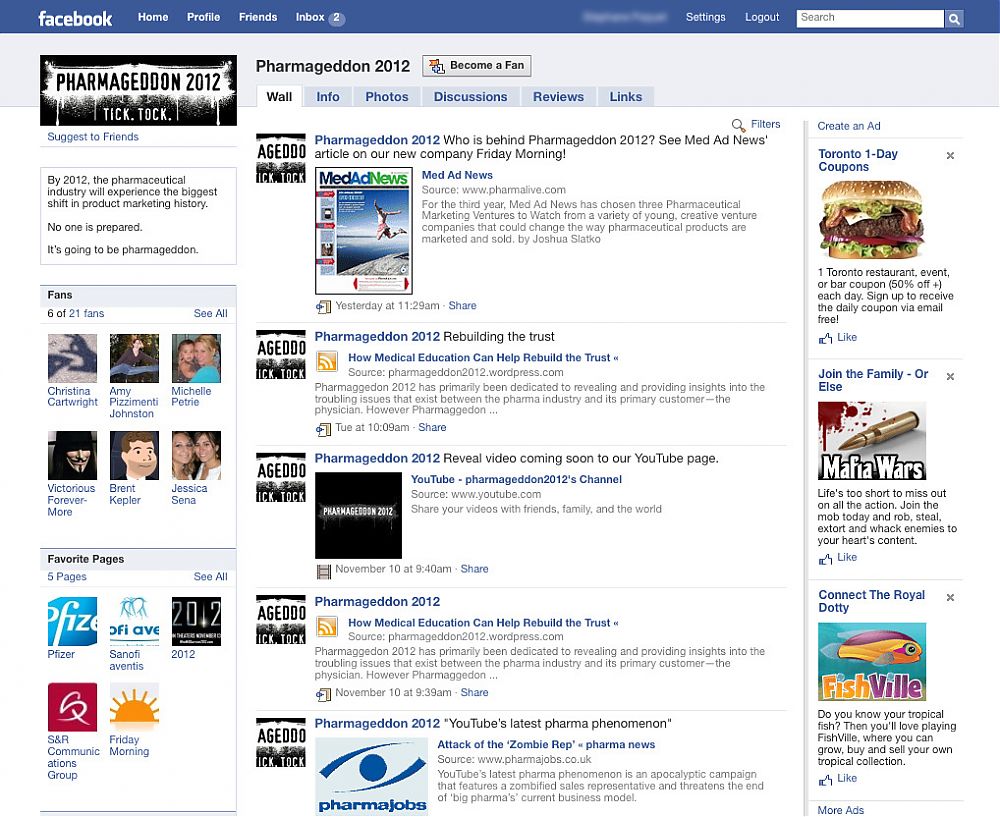Click the search magnifier icon in the header
The width and height of the screenshot is (1000, 817).
(x=954, y=18)
